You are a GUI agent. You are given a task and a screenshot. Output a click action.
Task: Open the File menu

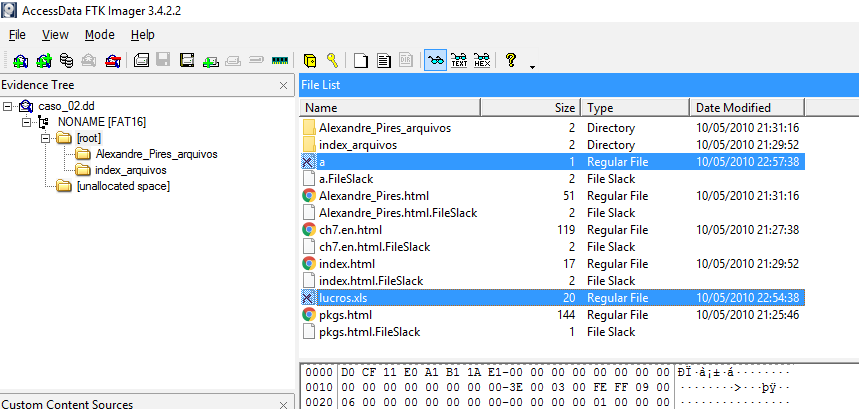pos(17,34)
